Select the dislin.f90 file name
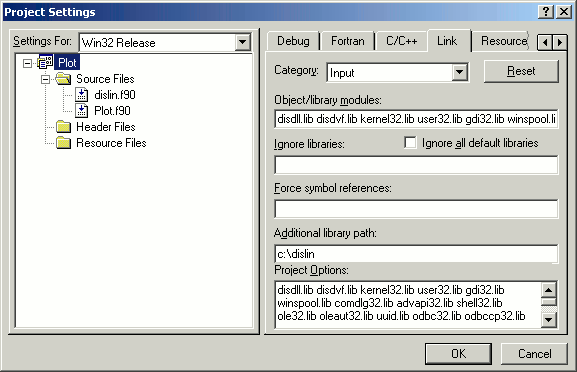 click(115, 95)
